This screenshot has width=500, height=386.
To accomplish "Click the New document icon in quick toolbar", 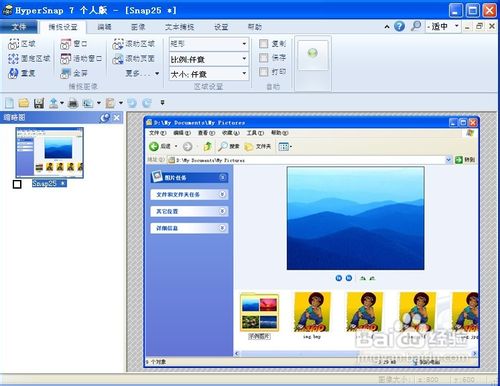I will pos(9,103).
